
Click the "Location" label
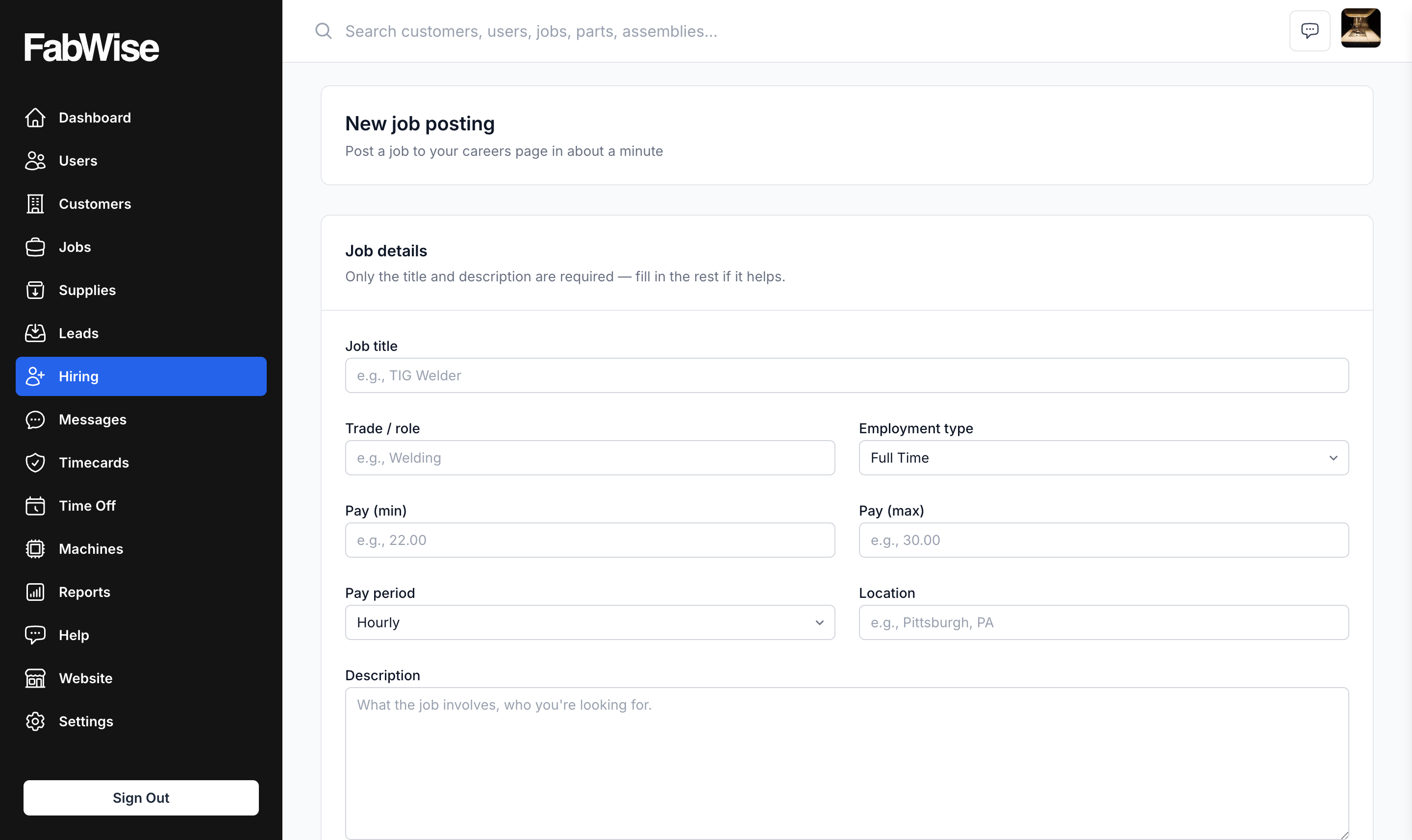(886, 593)
